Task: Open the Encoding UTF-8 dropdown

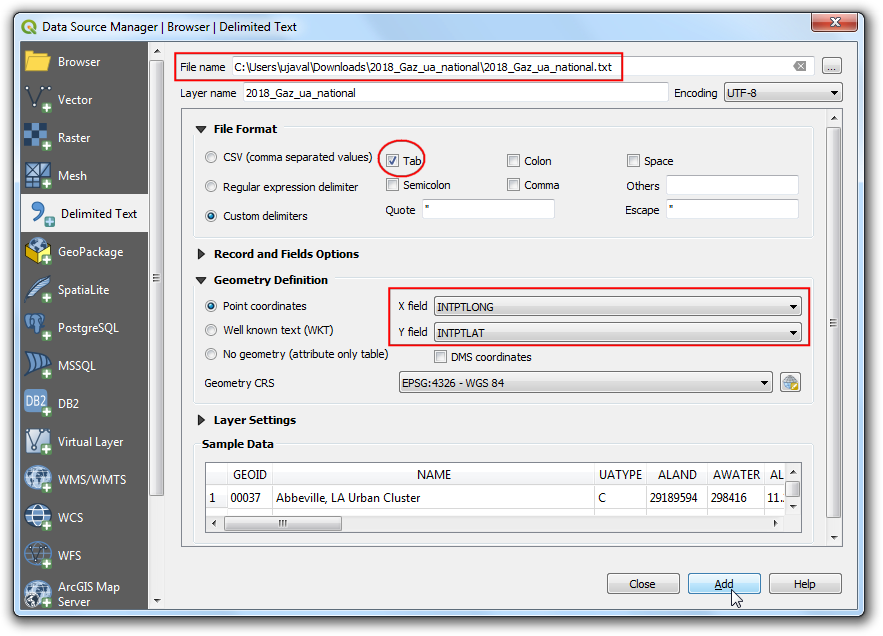Action: [x=783, y=93]
